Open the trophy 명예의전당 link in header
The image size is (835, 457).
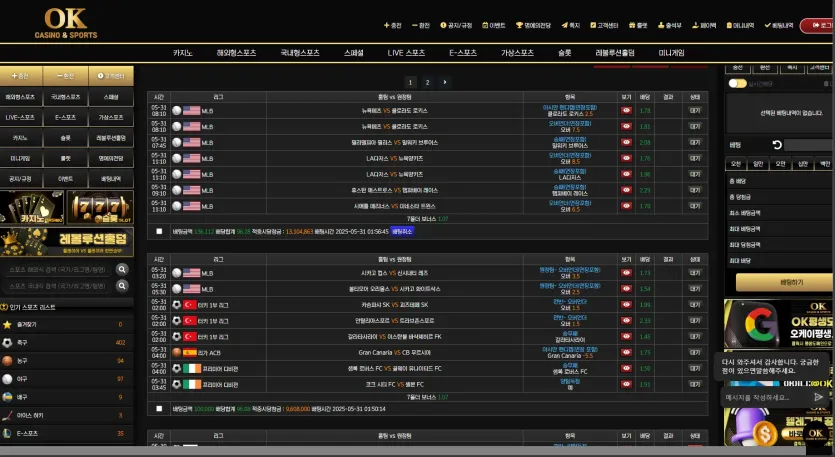tap(533, 25)
